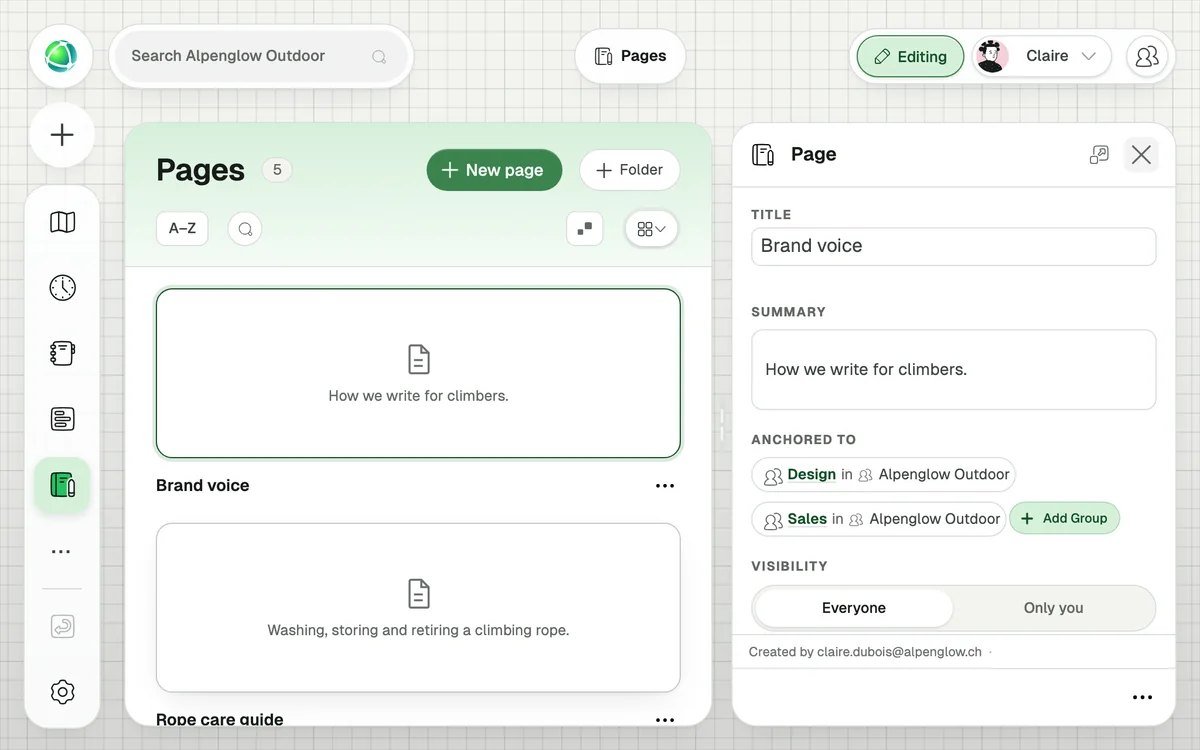Create a New page
The width and height of the screenshot is (1200, 750).
coord(494,170)
